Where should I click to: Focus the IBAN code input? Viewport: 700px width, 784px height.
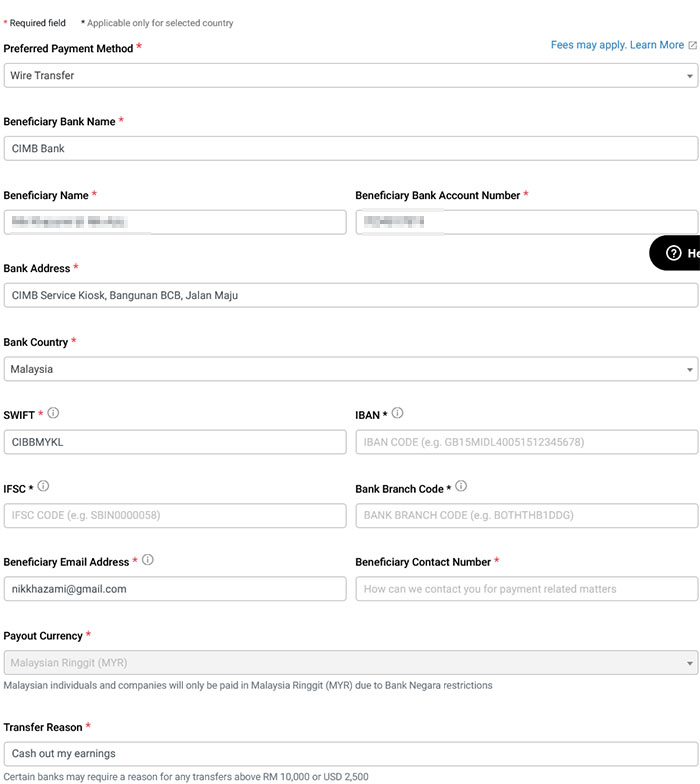click(x=526, y=442)
